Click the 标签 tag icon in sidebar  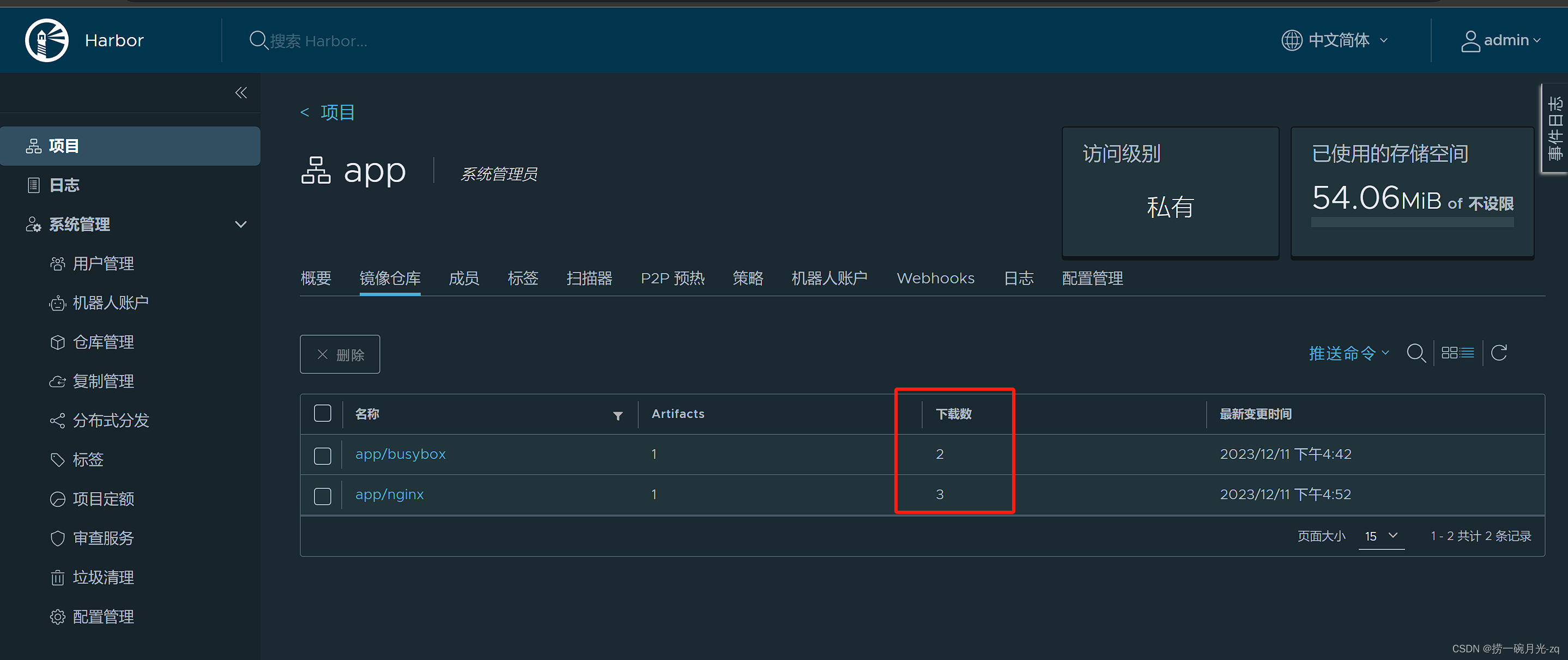[57, 459]
